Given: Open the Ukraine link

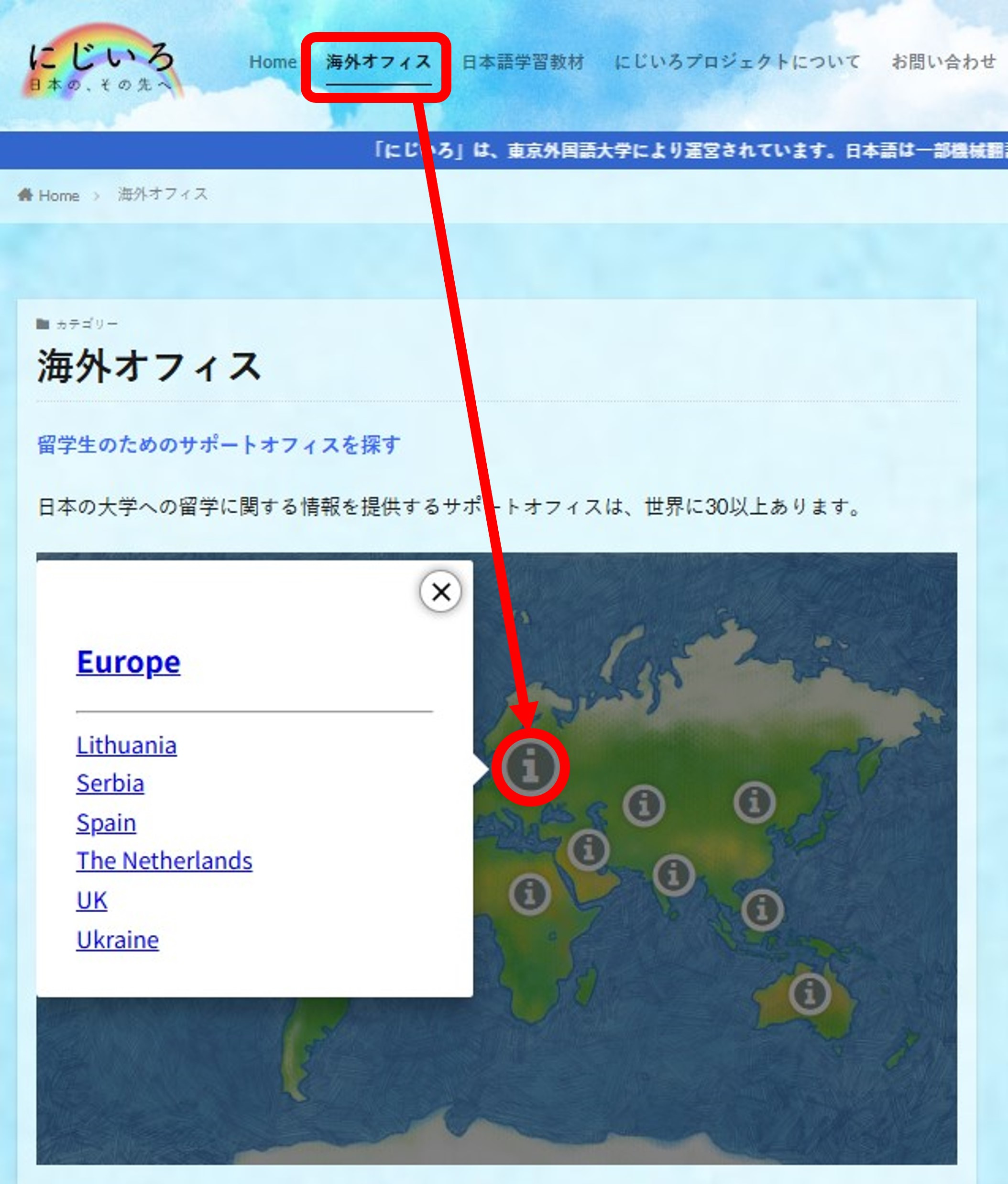Looking at the screenshot, I should 118,940.
